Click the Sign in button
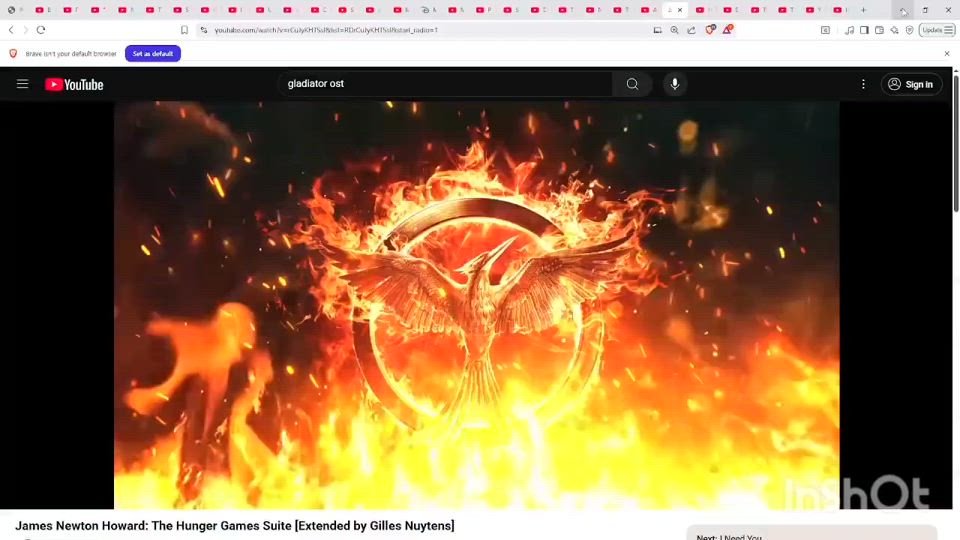 (910, 84)
